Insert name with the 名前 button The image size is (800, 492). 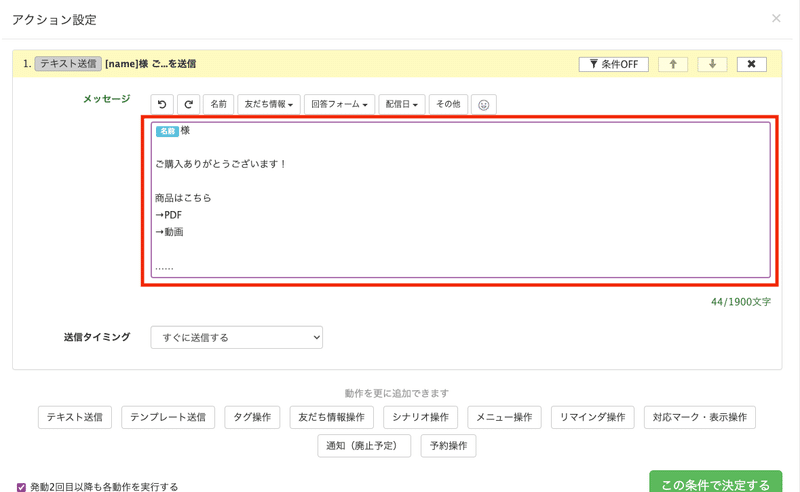click(x=218, y=104)
